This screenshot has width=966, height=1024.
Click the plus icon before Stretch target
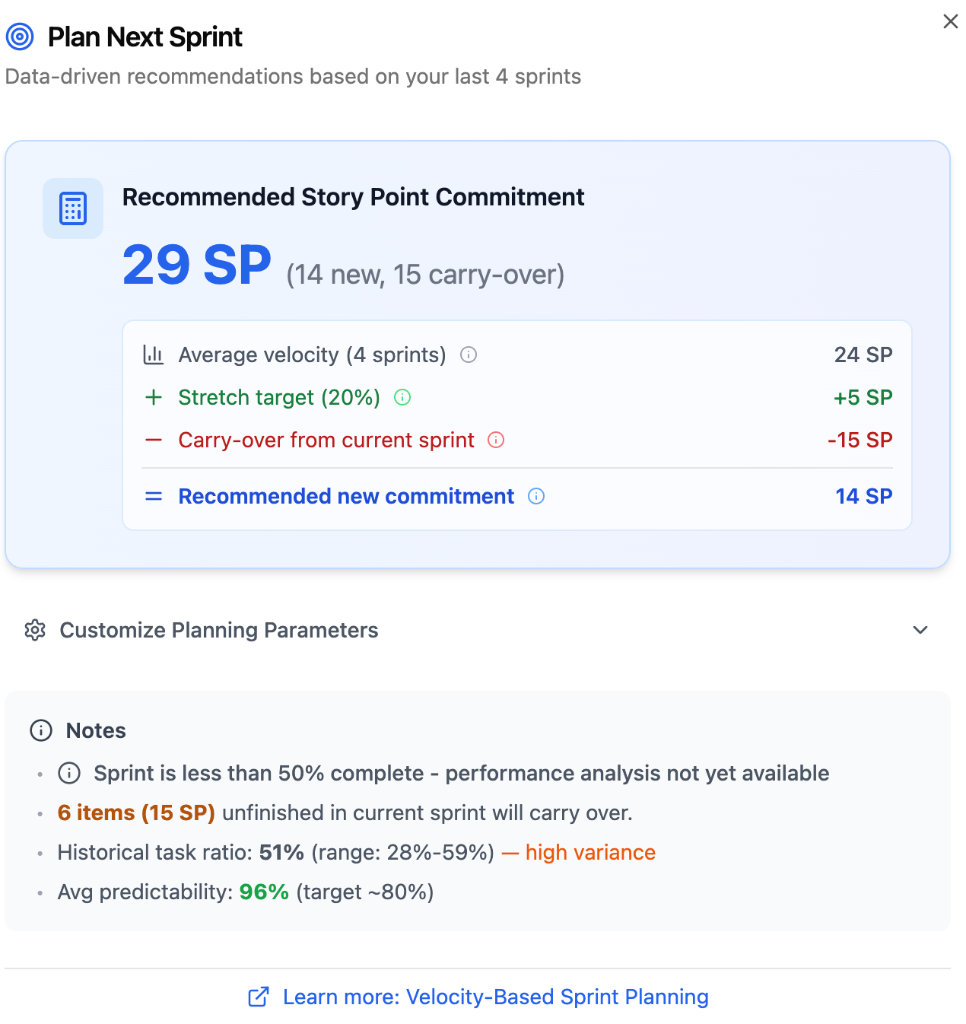click(x=153, y=397)
